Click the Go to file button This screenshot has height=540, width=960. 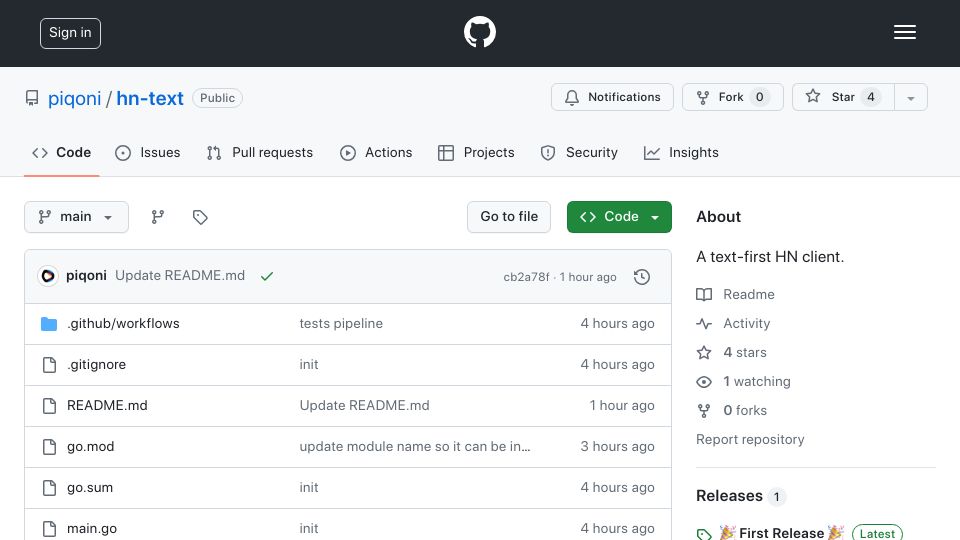[x=509, y=217]
